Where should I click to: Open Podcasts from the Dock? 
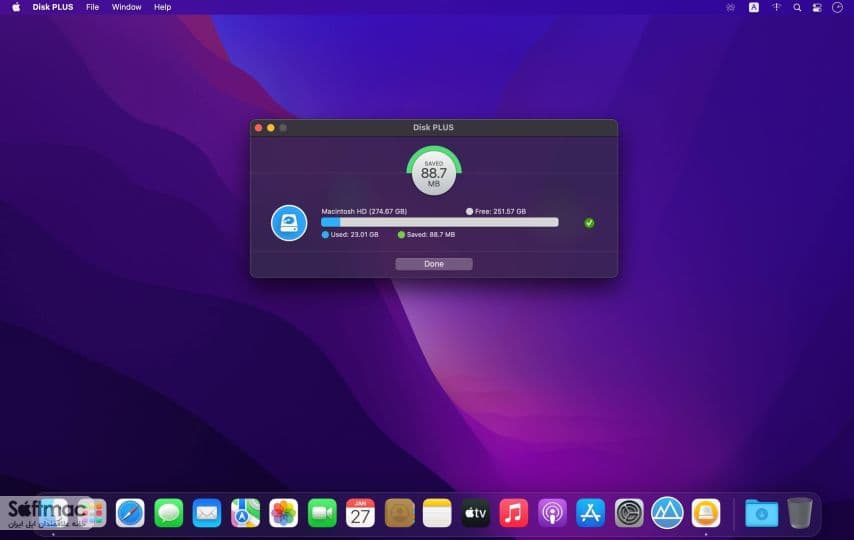(x=552, y=513)
